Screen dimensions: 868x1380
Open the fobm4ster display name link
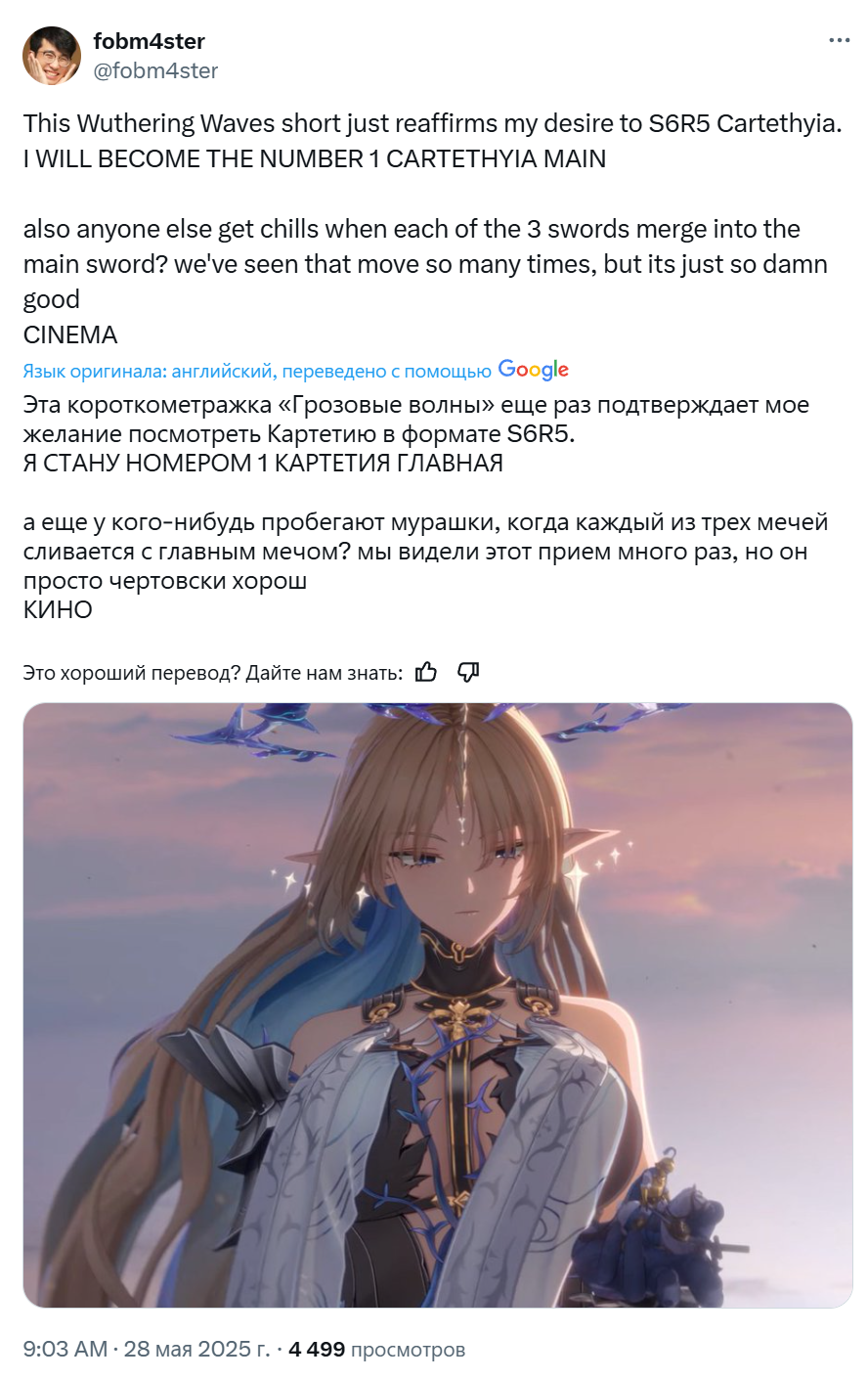pos(150,41)
